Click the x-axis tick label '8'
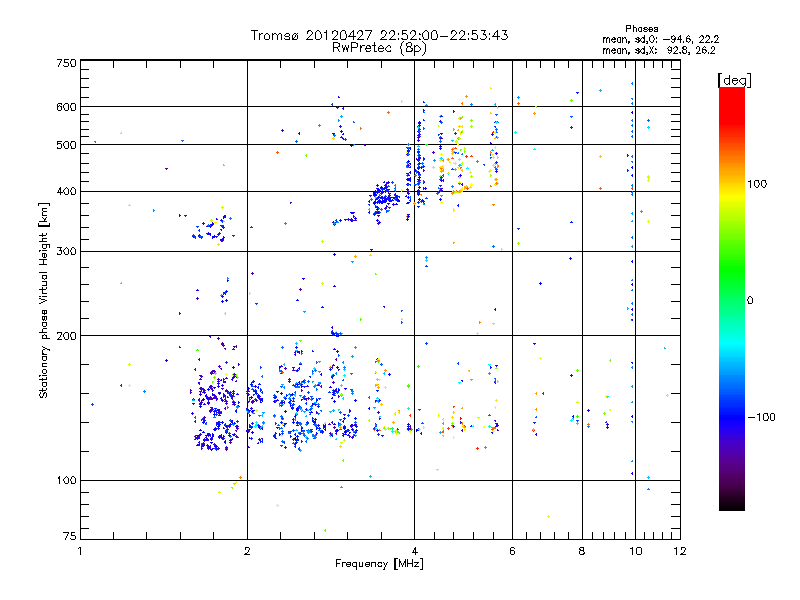The image size is (800, 600). coord(582,551)
